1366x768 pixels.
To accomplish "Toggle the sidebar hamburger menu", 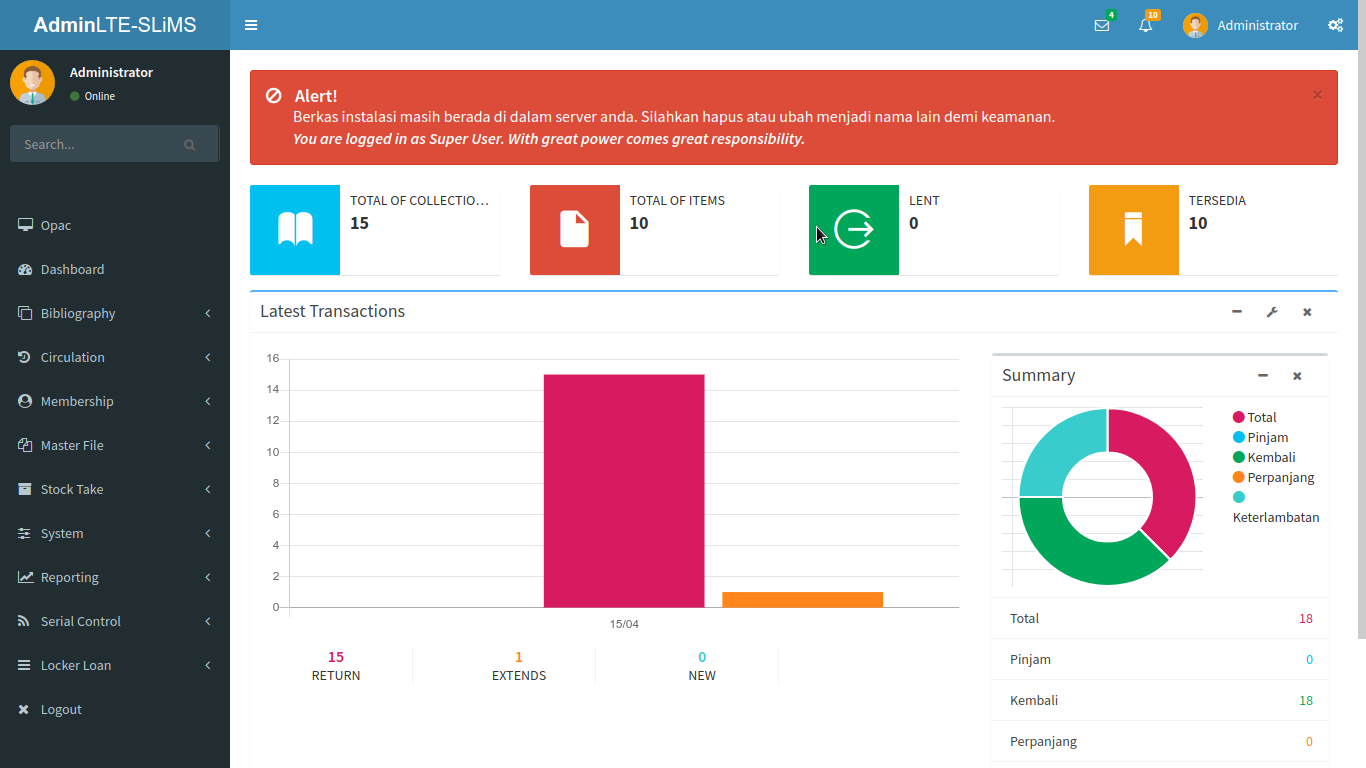I will pos(251,25).
